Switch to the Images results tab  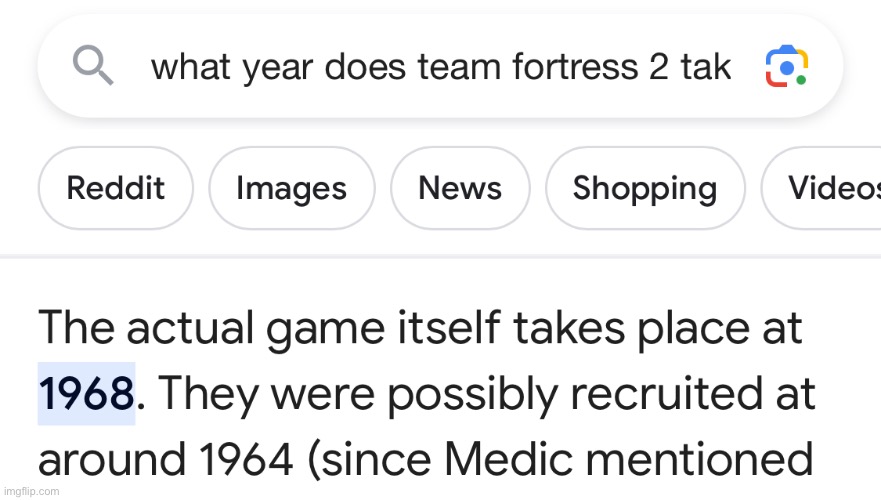pos(292,188)
